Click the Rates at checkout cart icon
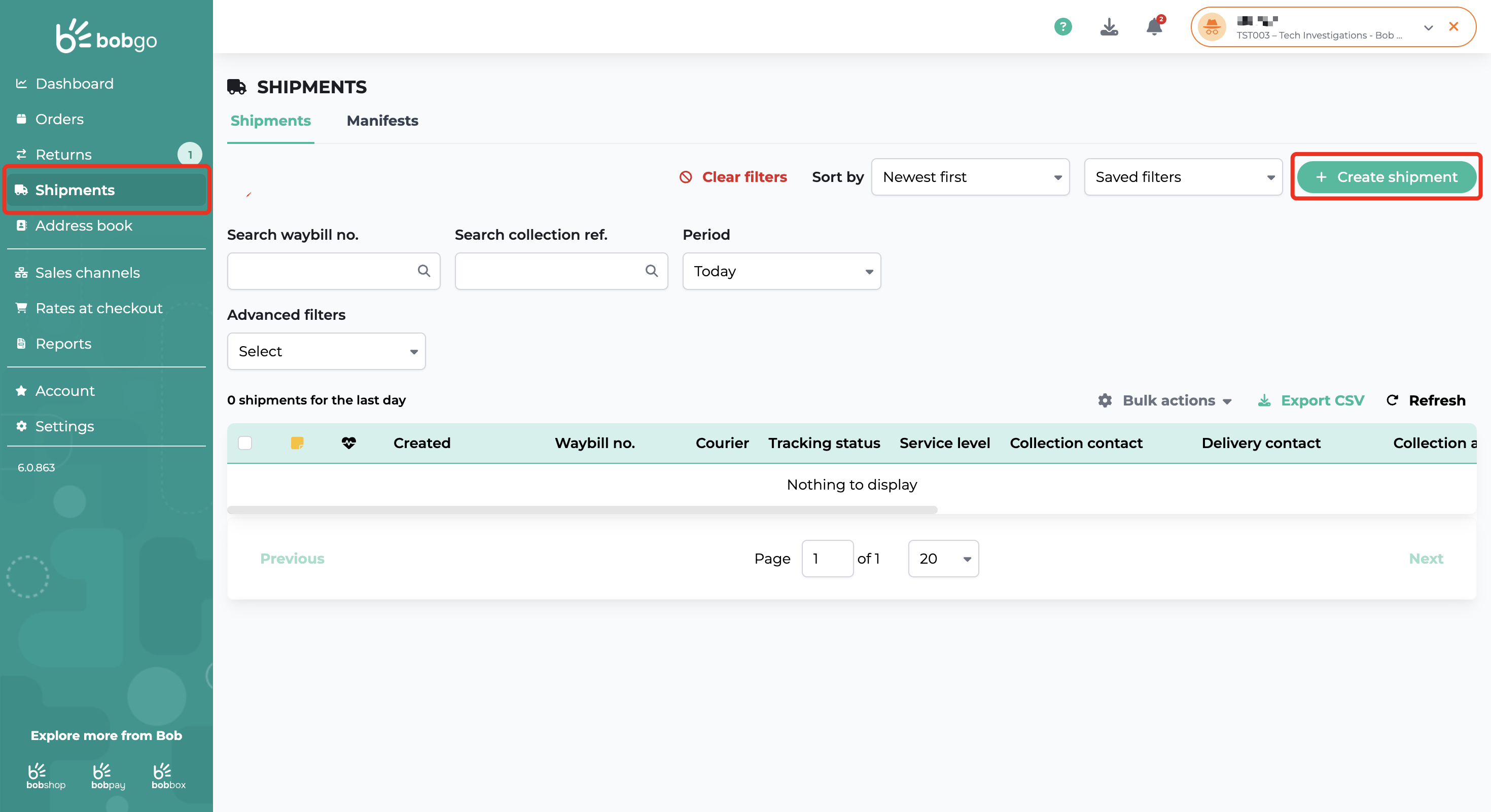Viewport: 1491px width, 812px height. pos(21,308)
